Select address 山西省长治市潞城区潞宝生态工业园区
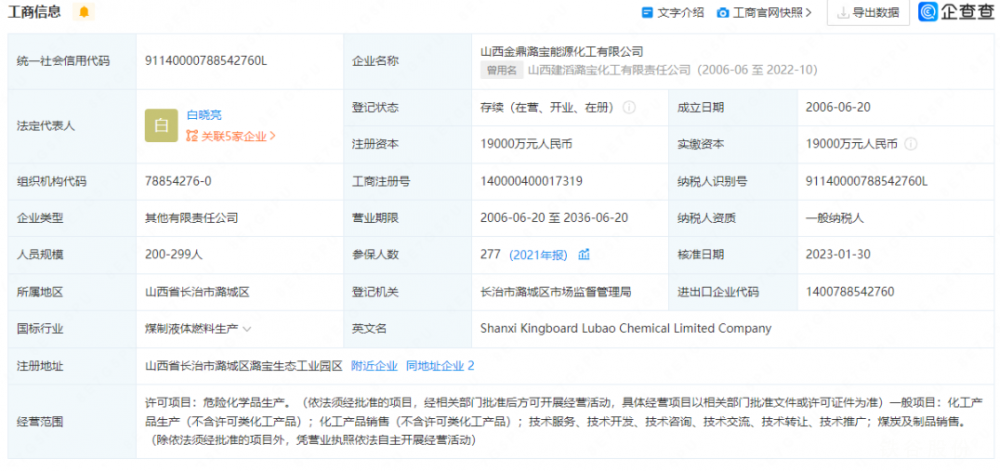Image resolution: width=1000 pixels, height=471 pixels. tap(244, 366)
